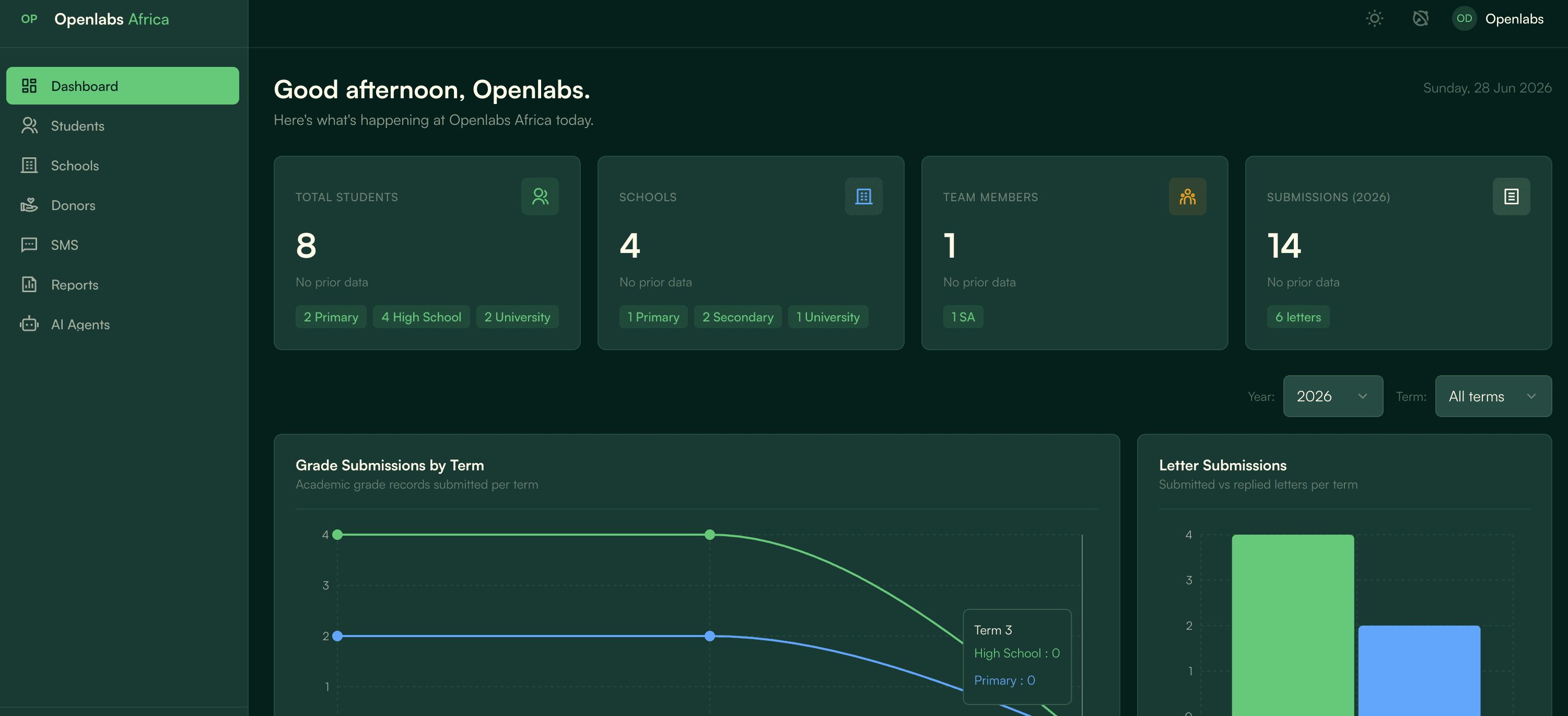Click the Submissions count 14

click(1284, 245)
